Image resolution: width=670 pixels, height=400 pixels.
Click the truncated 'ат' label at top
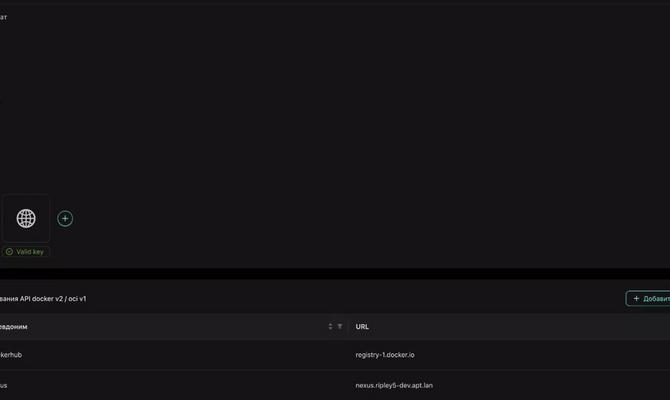click(3, 17)
